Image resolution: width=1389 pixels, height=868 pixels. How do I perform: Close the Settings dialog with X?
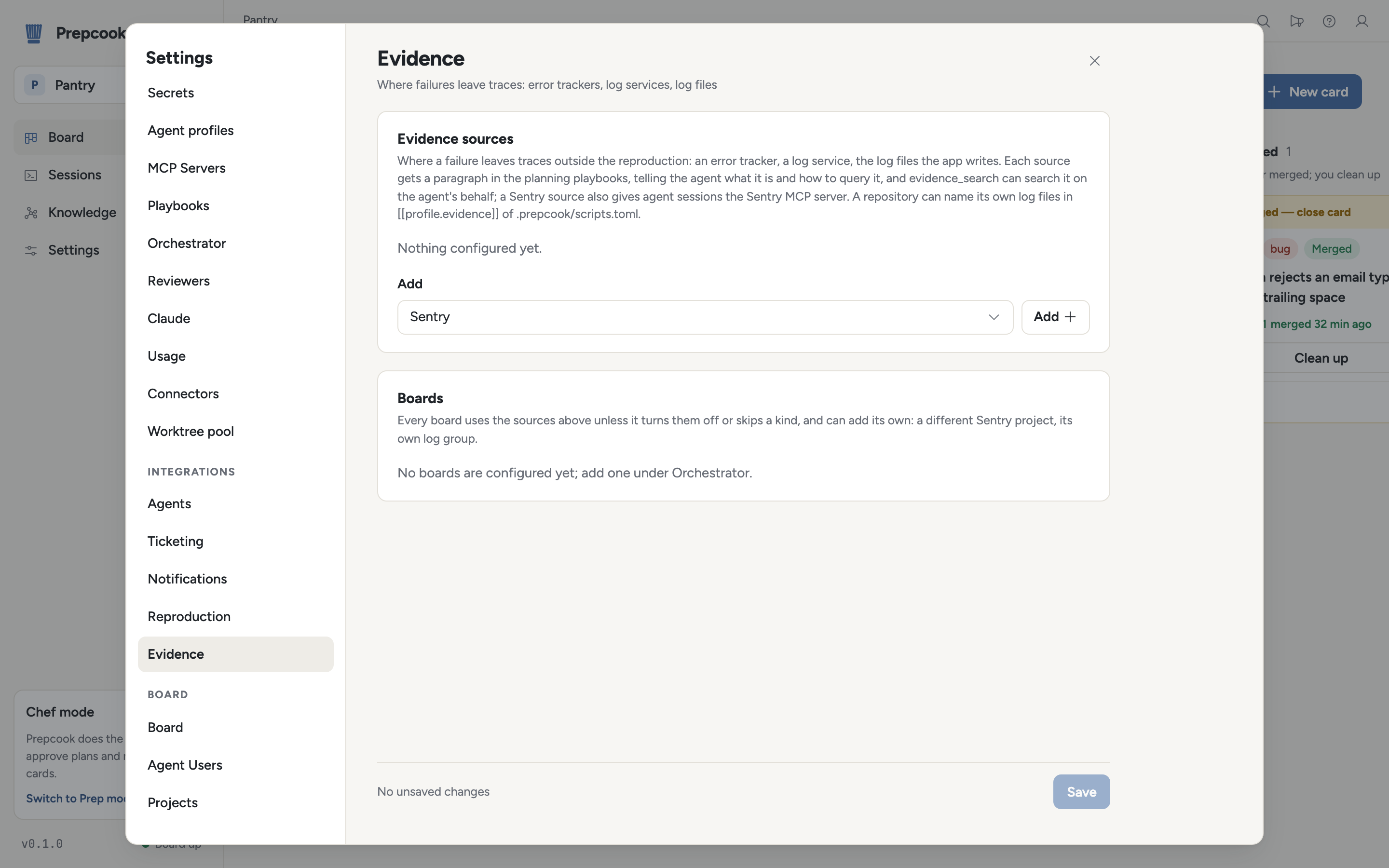(x=1094, y=61)
